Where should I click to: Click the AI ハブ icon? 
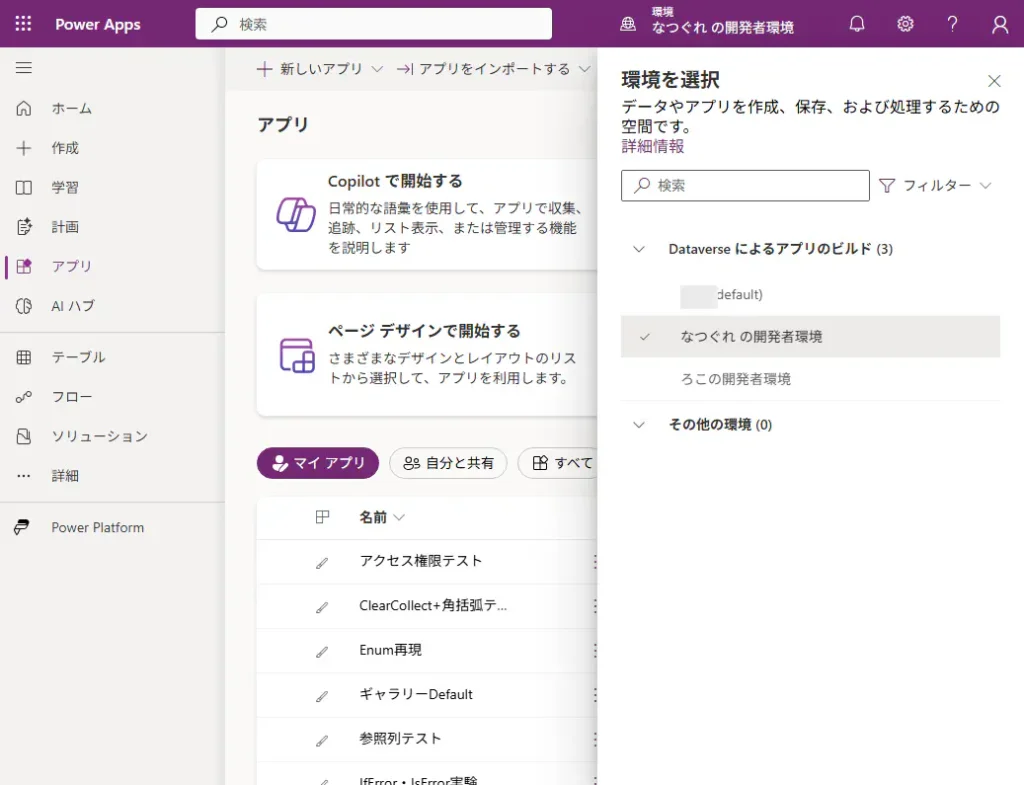(x=24, y=306)
